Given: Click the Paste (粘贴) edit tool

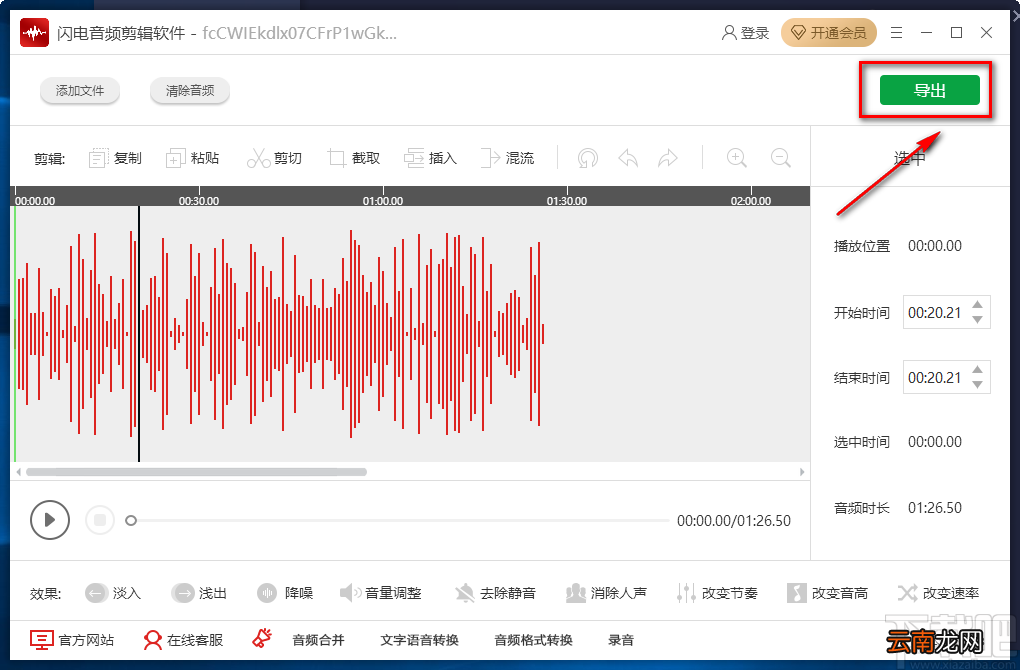Looking at the screenshot, I should (193, 158).
